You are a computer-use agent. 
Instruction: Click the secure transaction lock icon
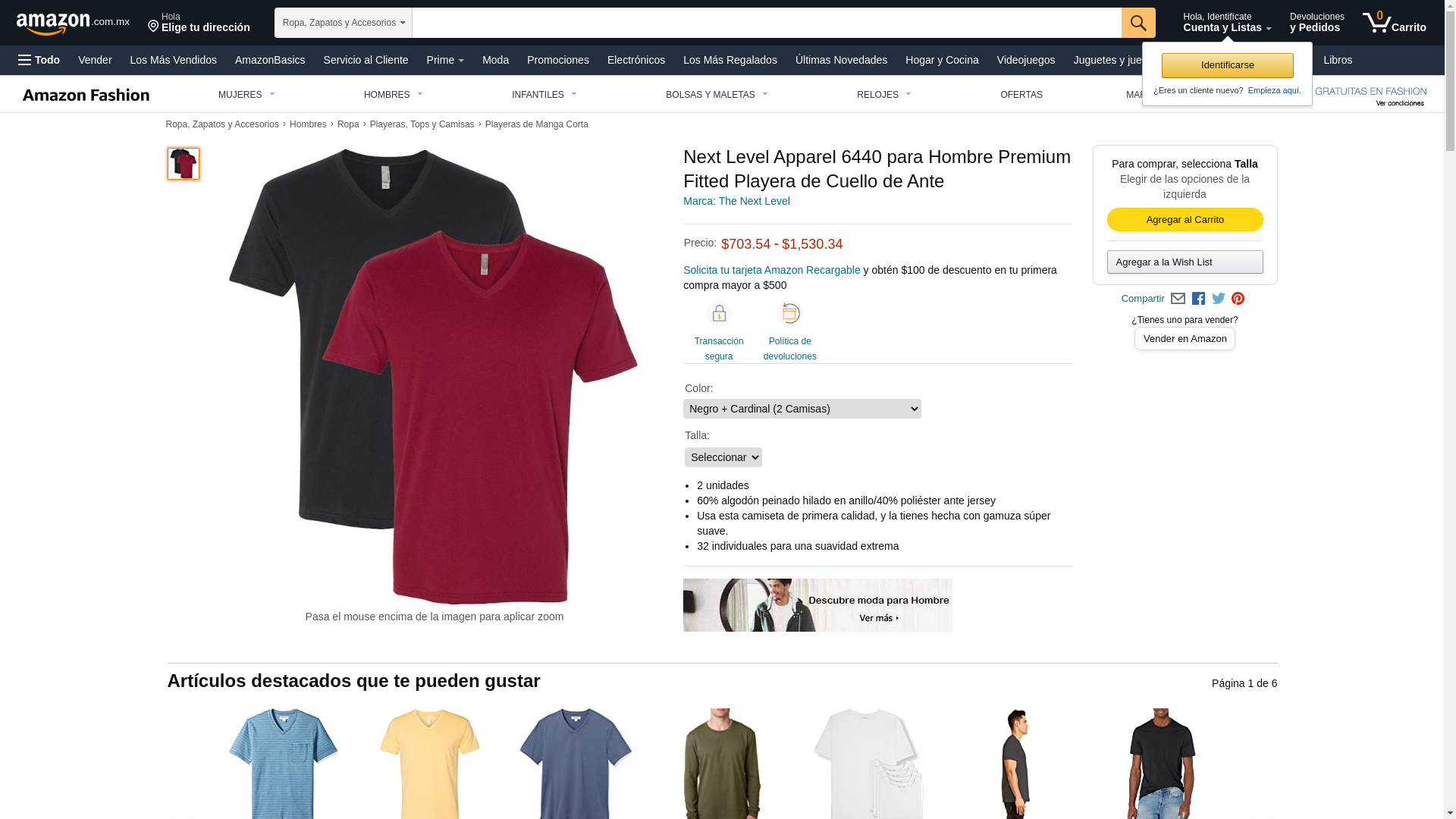[x=719, y=313]
